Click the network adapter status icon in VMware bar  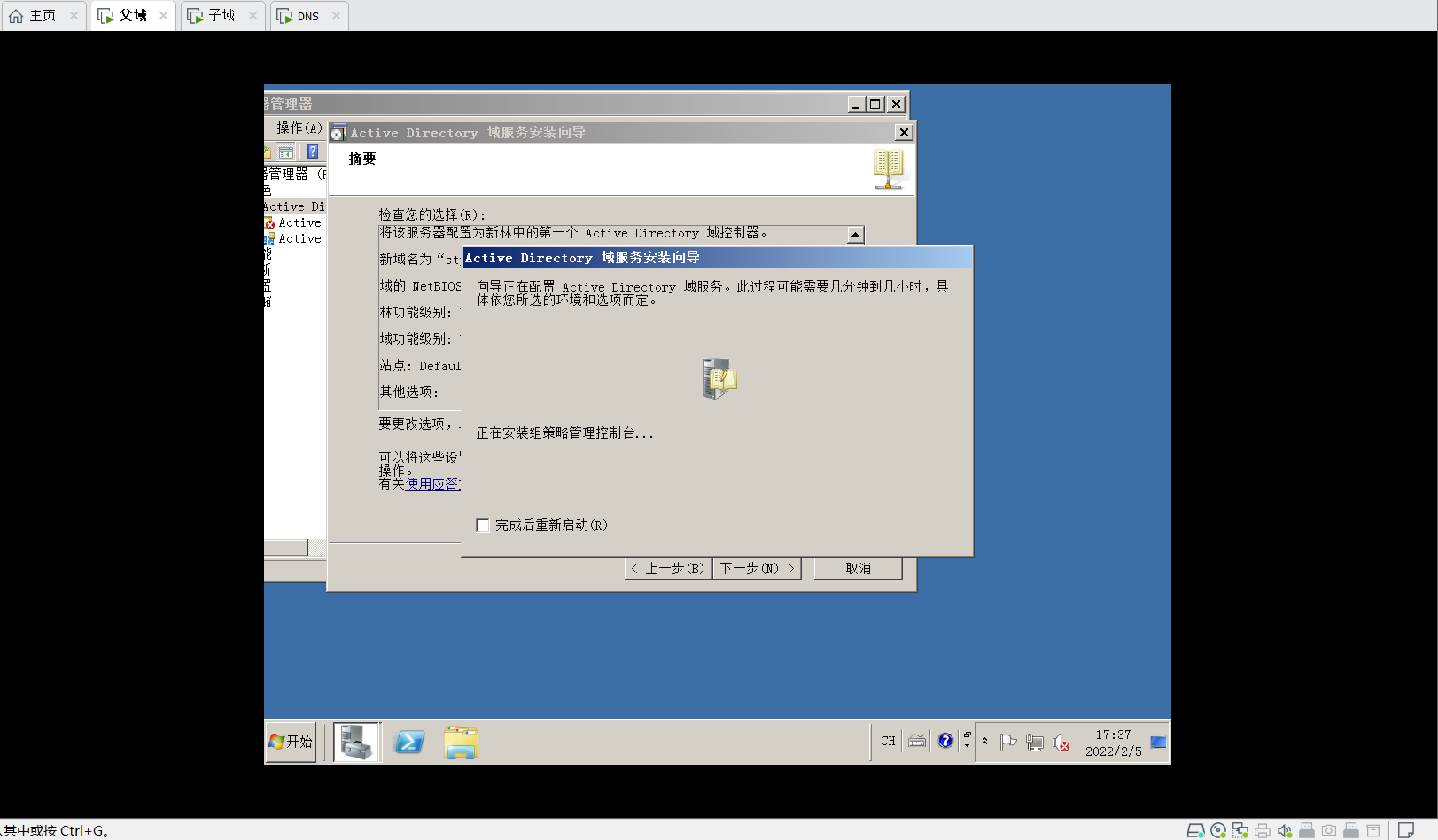click(1240, 830)
